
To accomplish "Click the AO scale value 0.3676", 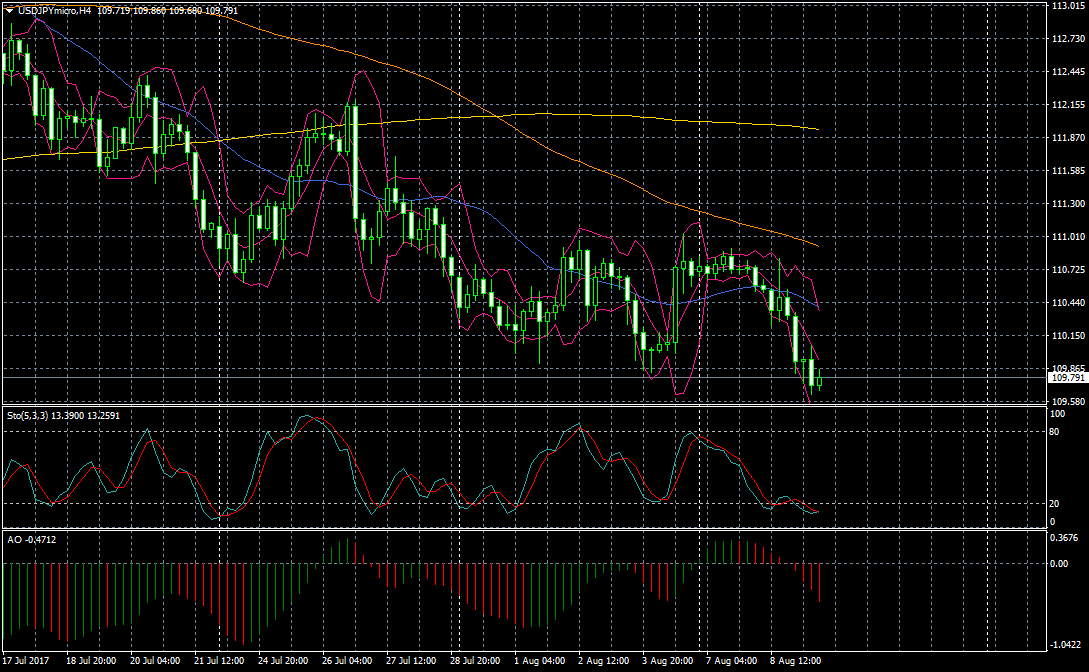I will tap(1065, 539).
